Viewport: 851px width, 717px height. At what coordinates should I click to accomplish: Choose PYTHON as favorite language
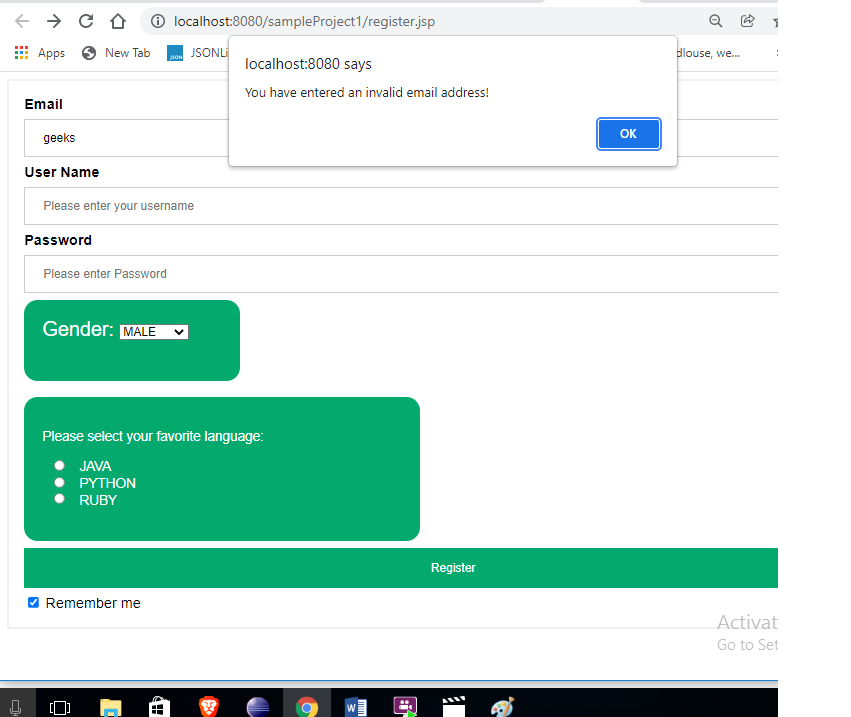60,482
